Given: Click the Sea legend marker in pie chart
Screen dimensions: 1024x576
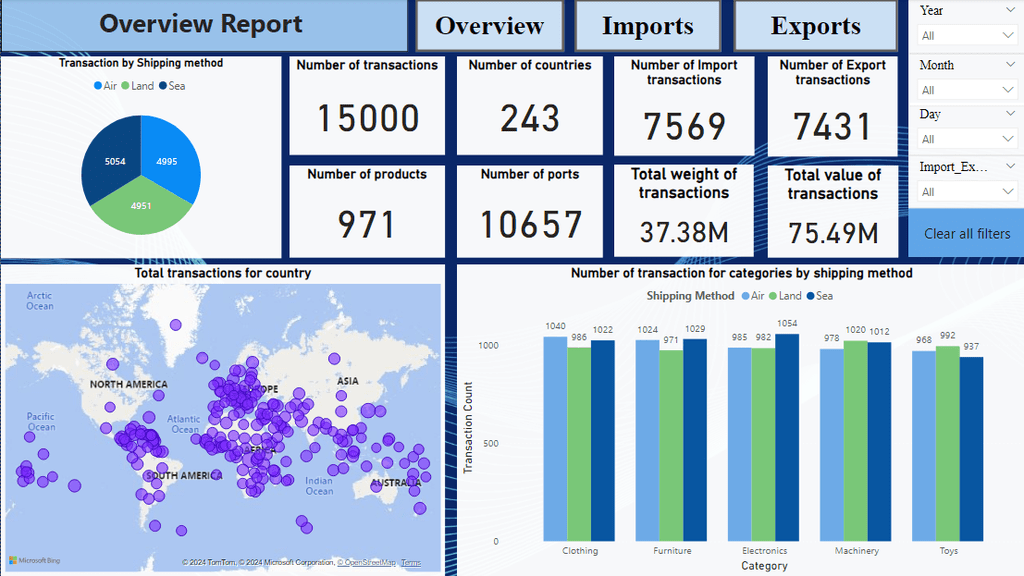Looking at the screenshot, I should (x=163, y=86).
